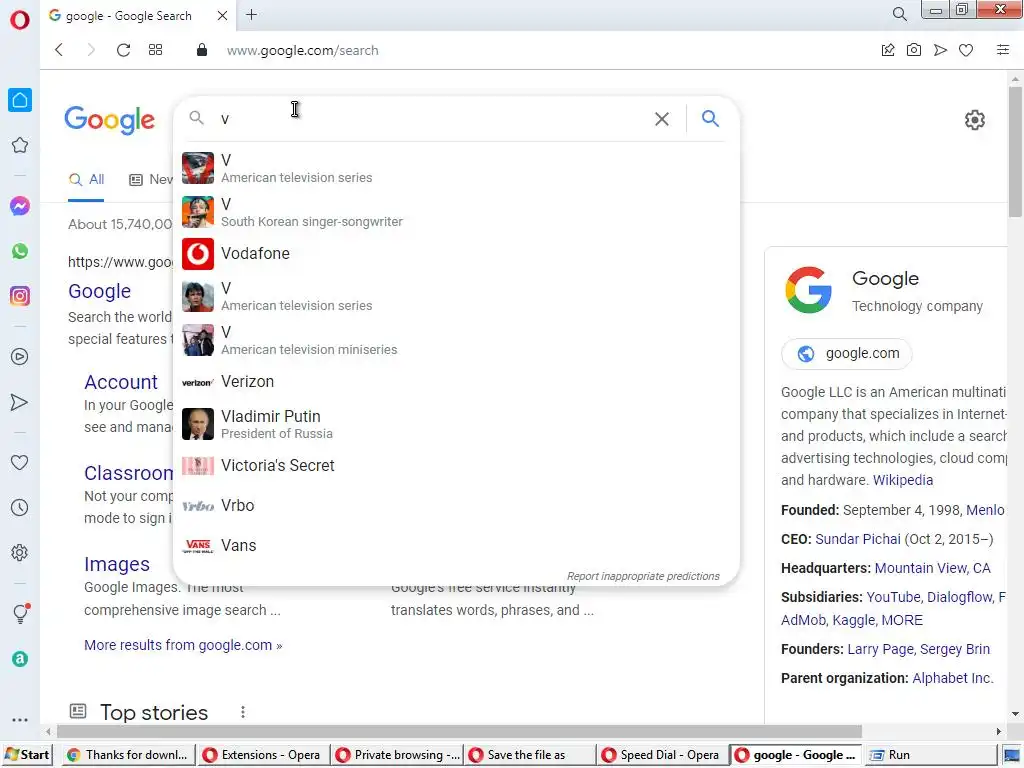Choose Vans suggestion
Image resolution: width=1024 pixels, height=768 pixels.
point(455,545)
